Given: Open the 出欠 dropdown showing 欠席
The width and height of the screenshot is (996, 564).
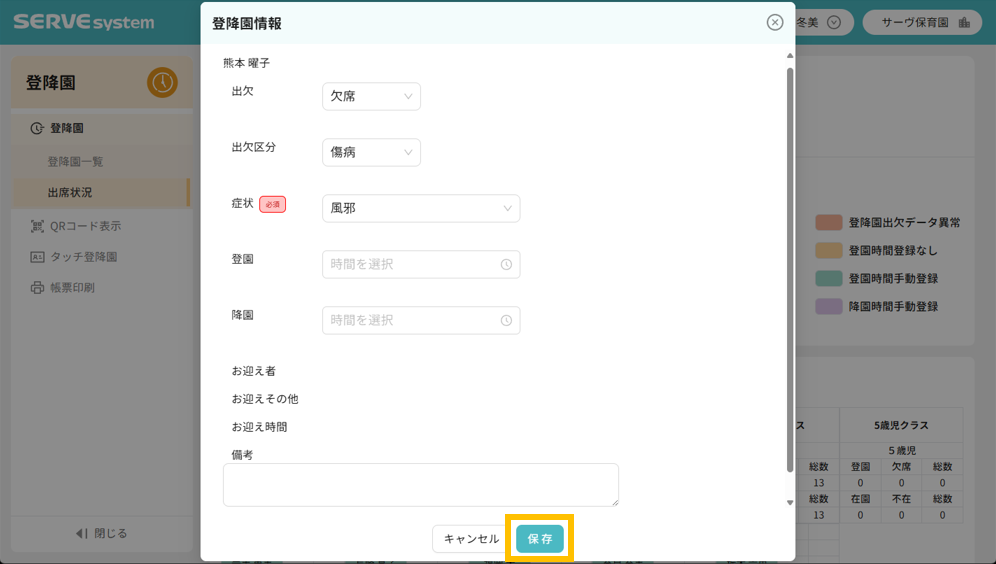Looking at the screenshot, I should [371, 96].
